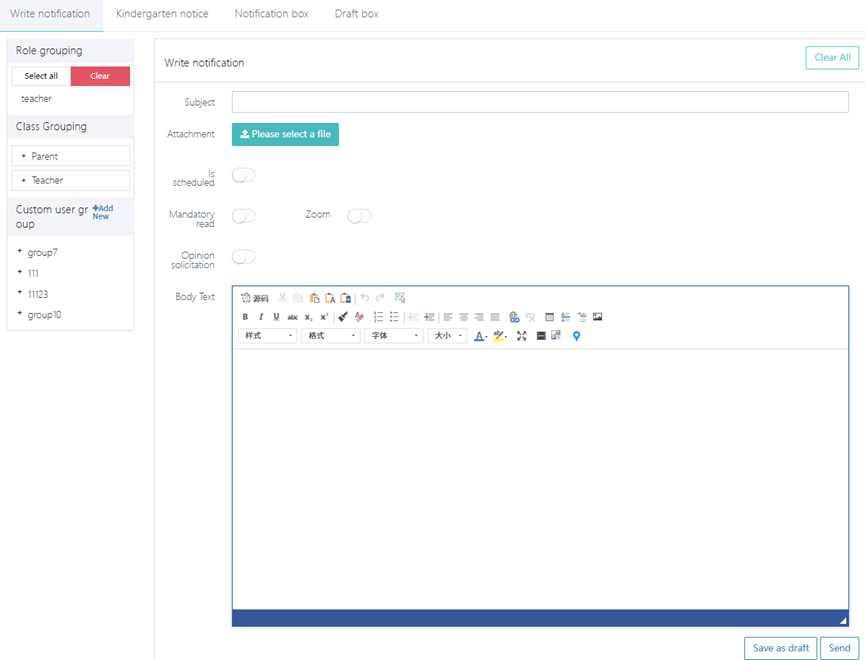Click the Save as draft button
Screen dimensions: 865x660
780,648
